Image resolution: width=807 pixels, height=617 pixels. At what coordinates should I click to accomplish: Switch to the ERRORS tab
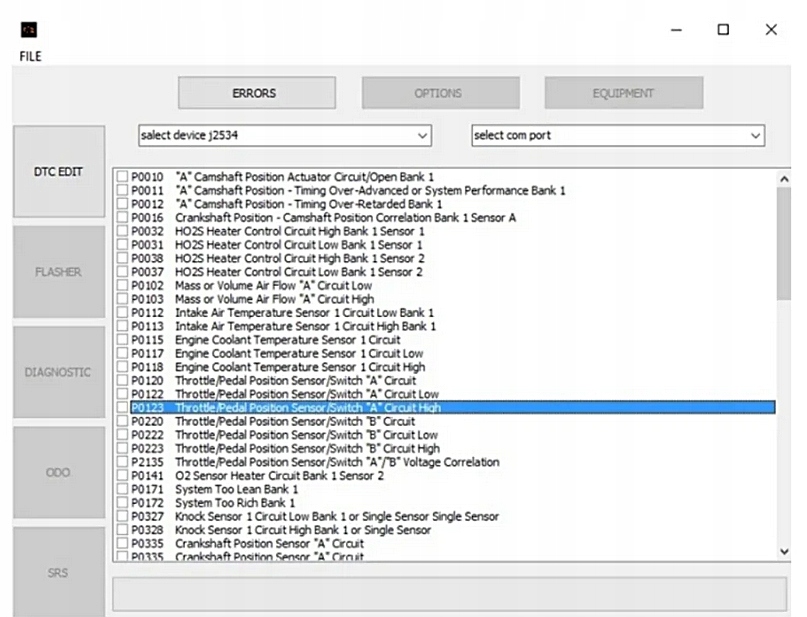pos(257,93)
